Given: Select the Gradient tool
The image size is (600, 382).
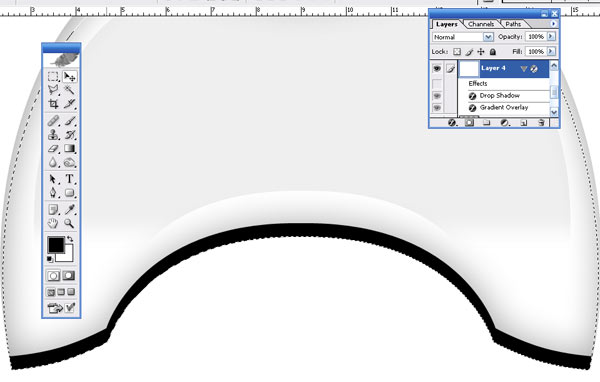Looking at the screenshot, I should pos(69,149).
